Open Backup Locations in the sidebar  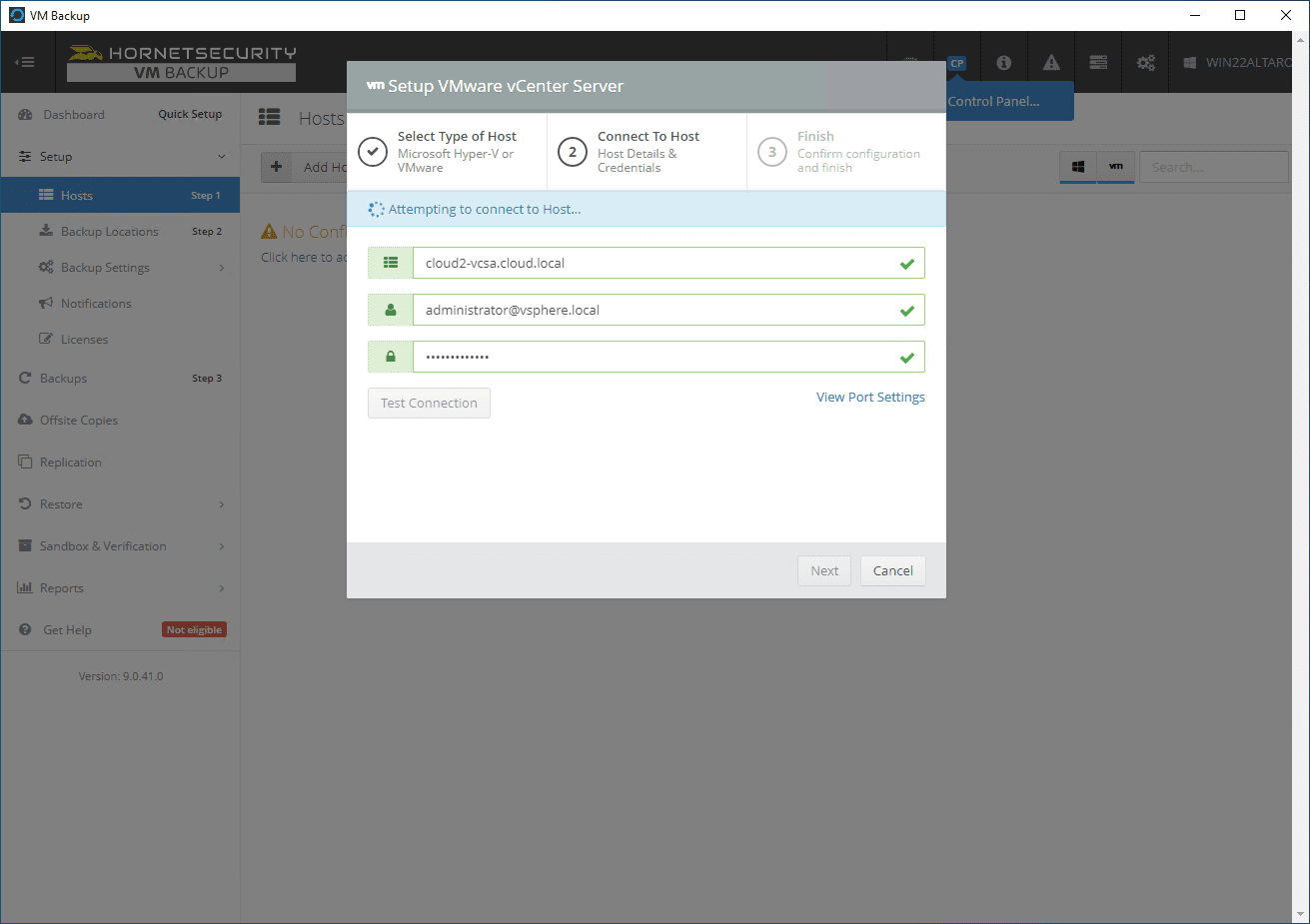pyautogui.click(x=110, y=232)
